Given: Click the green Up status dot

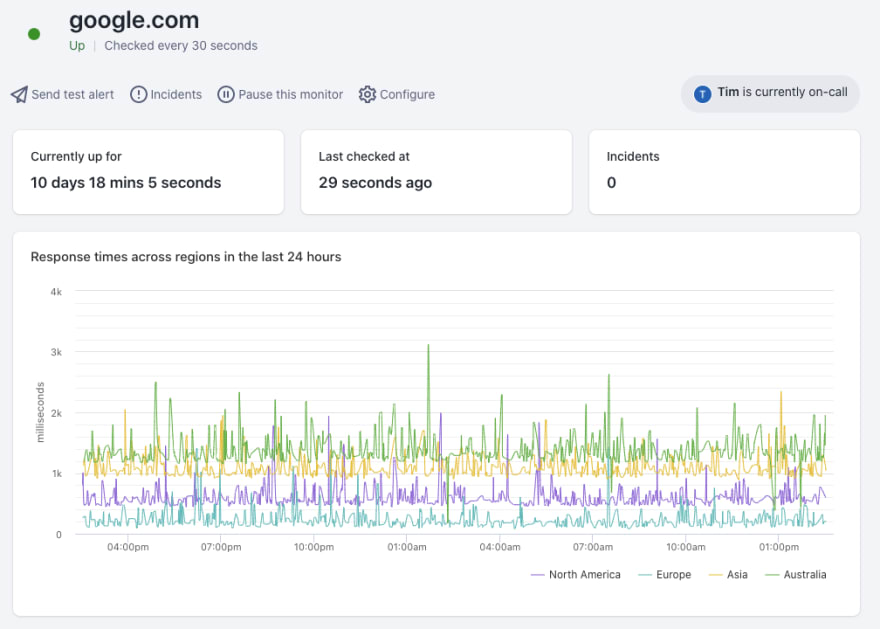Looking at the screenshot, I should pos(34,34).
